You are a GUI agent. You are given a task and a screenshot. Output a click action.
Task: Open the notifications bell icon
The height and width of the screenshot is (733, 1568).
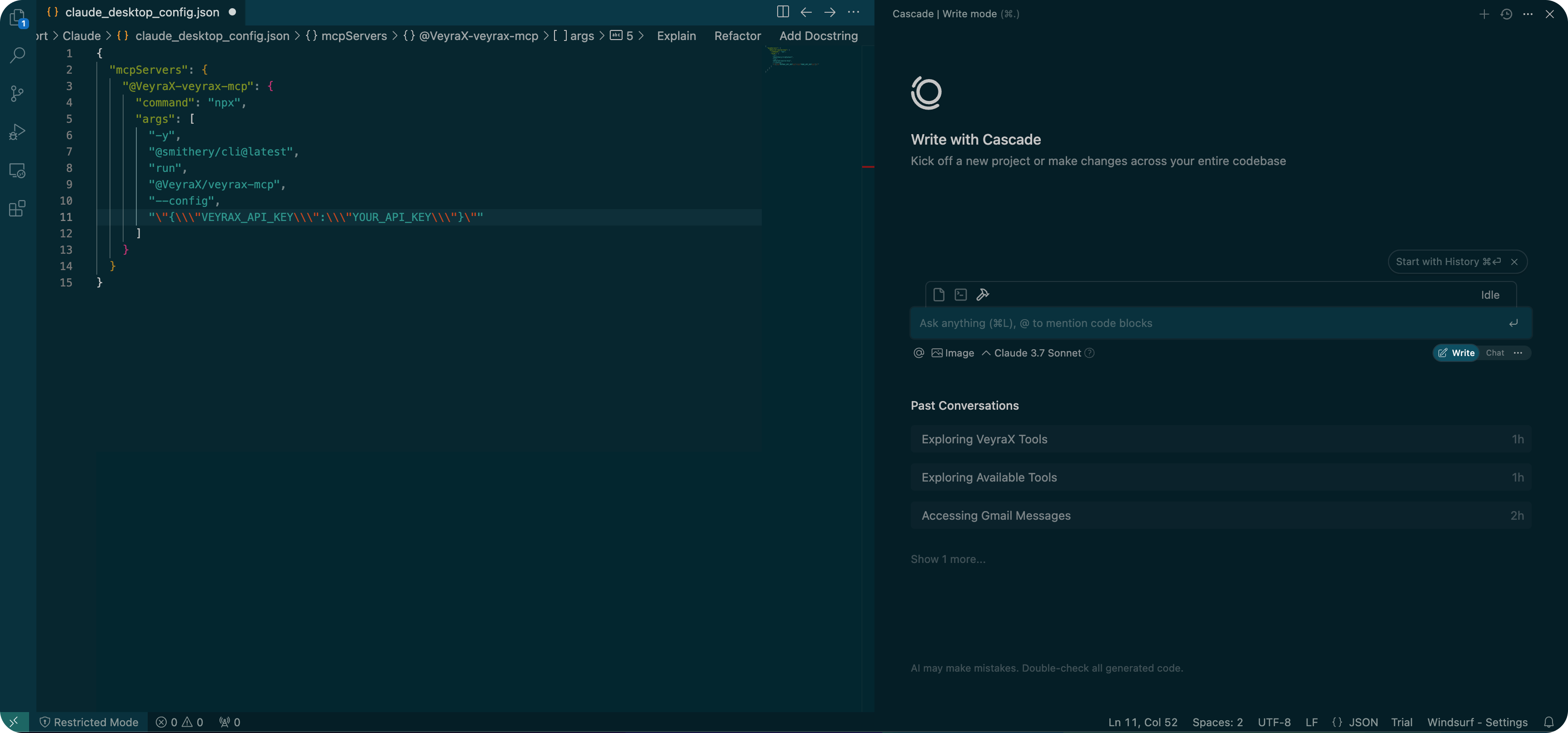click(1548, 722)
